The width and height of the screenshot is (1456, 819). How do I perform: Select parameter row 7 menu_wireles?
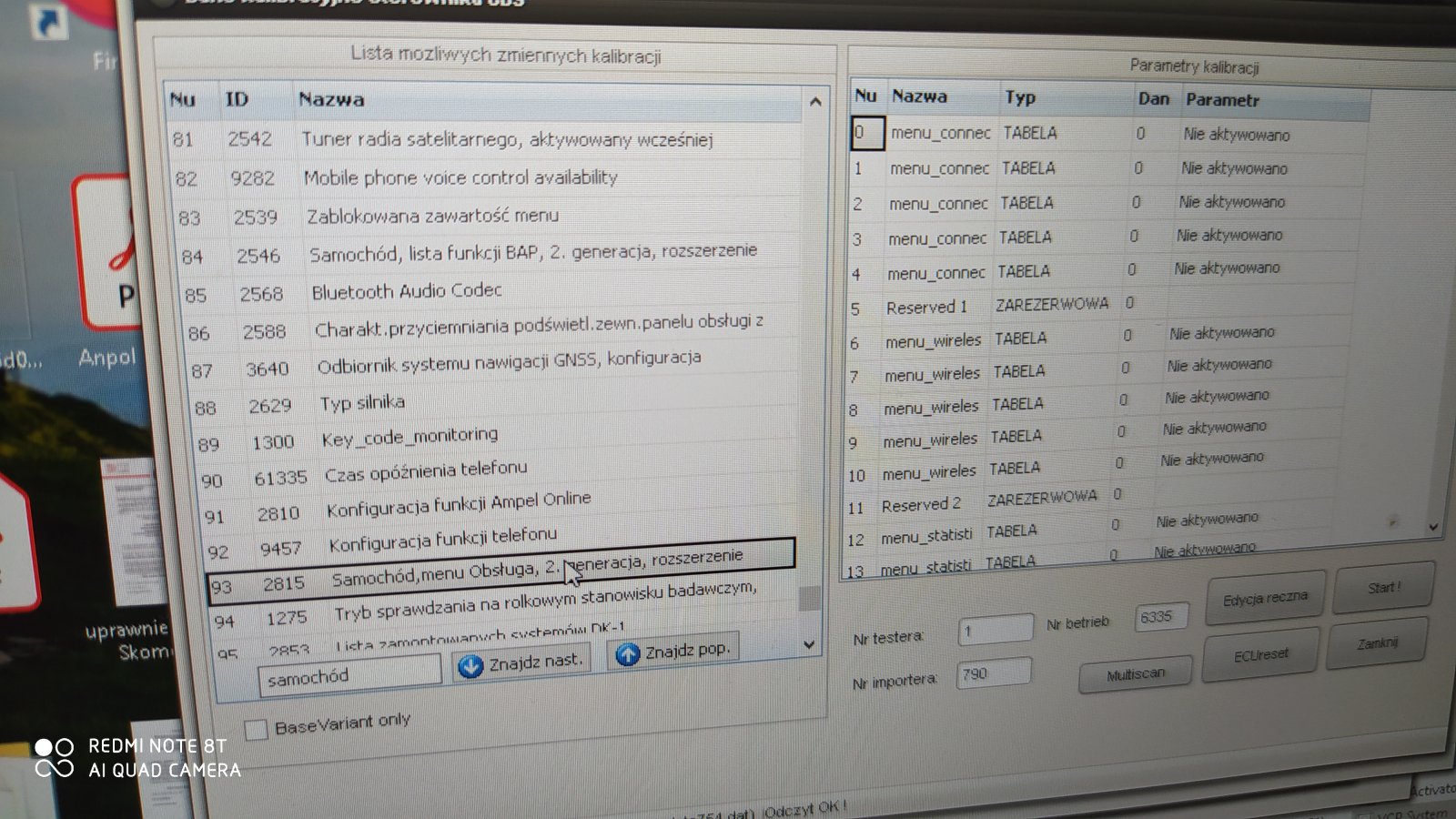(x=1097, y=371)
